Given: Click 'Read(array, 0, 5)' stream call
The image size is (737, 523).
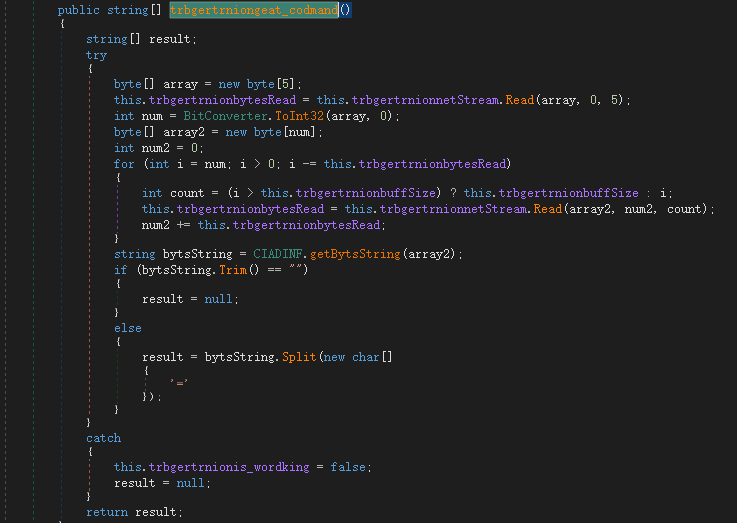Looking at the screenshot, I should click(x=566, y=100).
